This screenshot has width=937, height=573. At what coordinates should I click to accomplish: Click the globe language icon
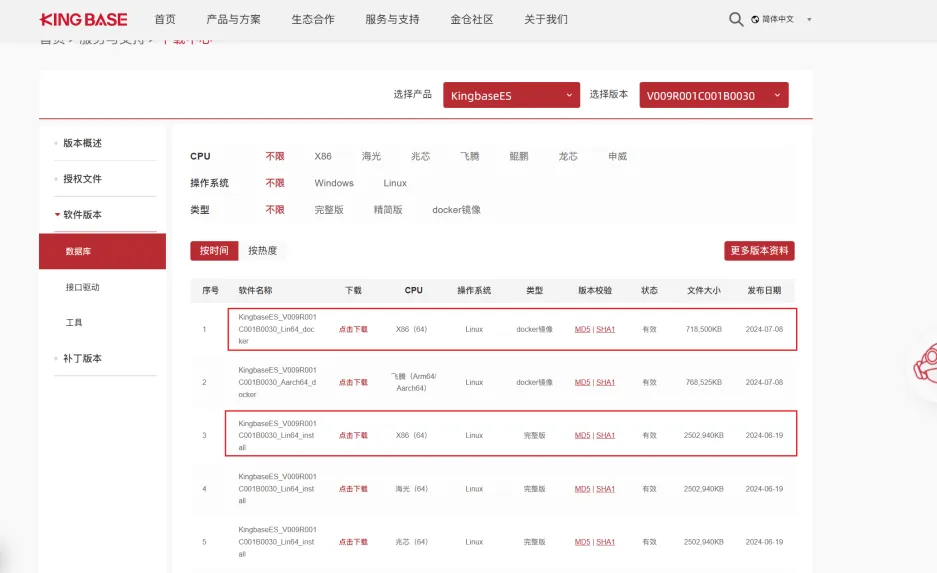[x=755, y=20]
